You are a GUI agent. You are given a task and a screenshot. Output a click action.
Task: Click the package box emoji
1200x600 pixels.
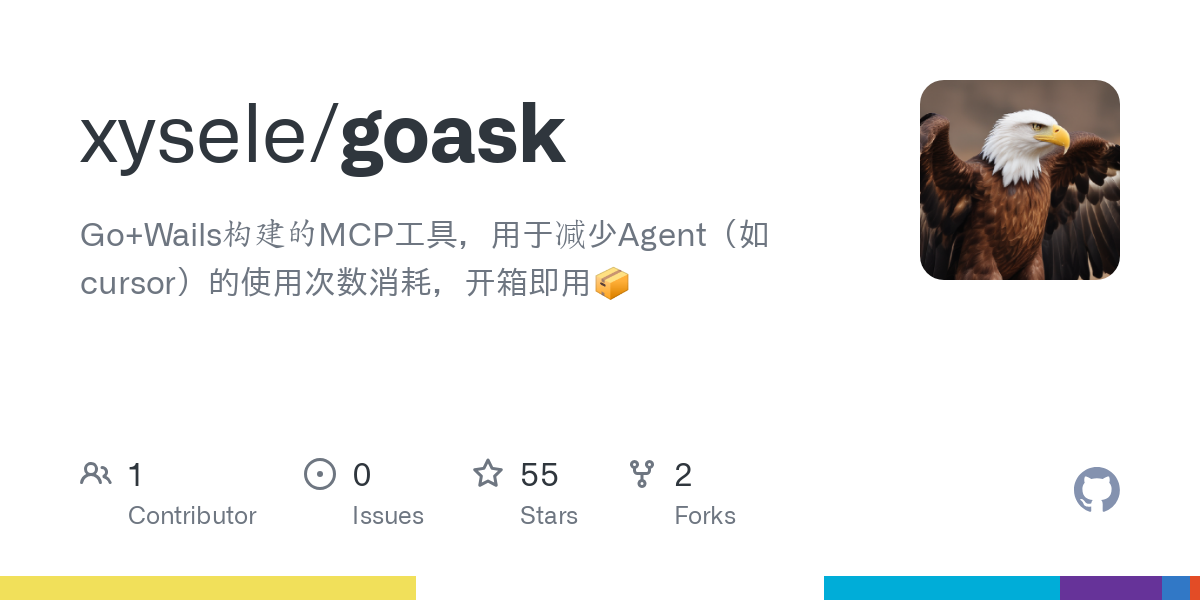coord(612,284)
